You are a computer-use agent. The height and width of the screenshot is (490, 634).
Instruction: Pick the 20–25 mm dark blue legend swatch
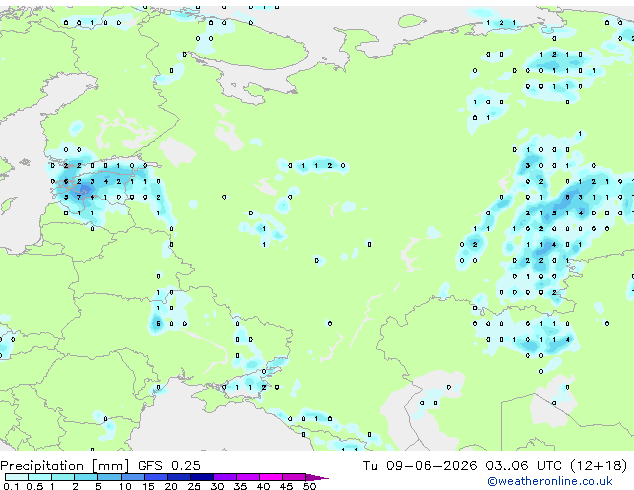pyautogui.click(x=179, y=477)
